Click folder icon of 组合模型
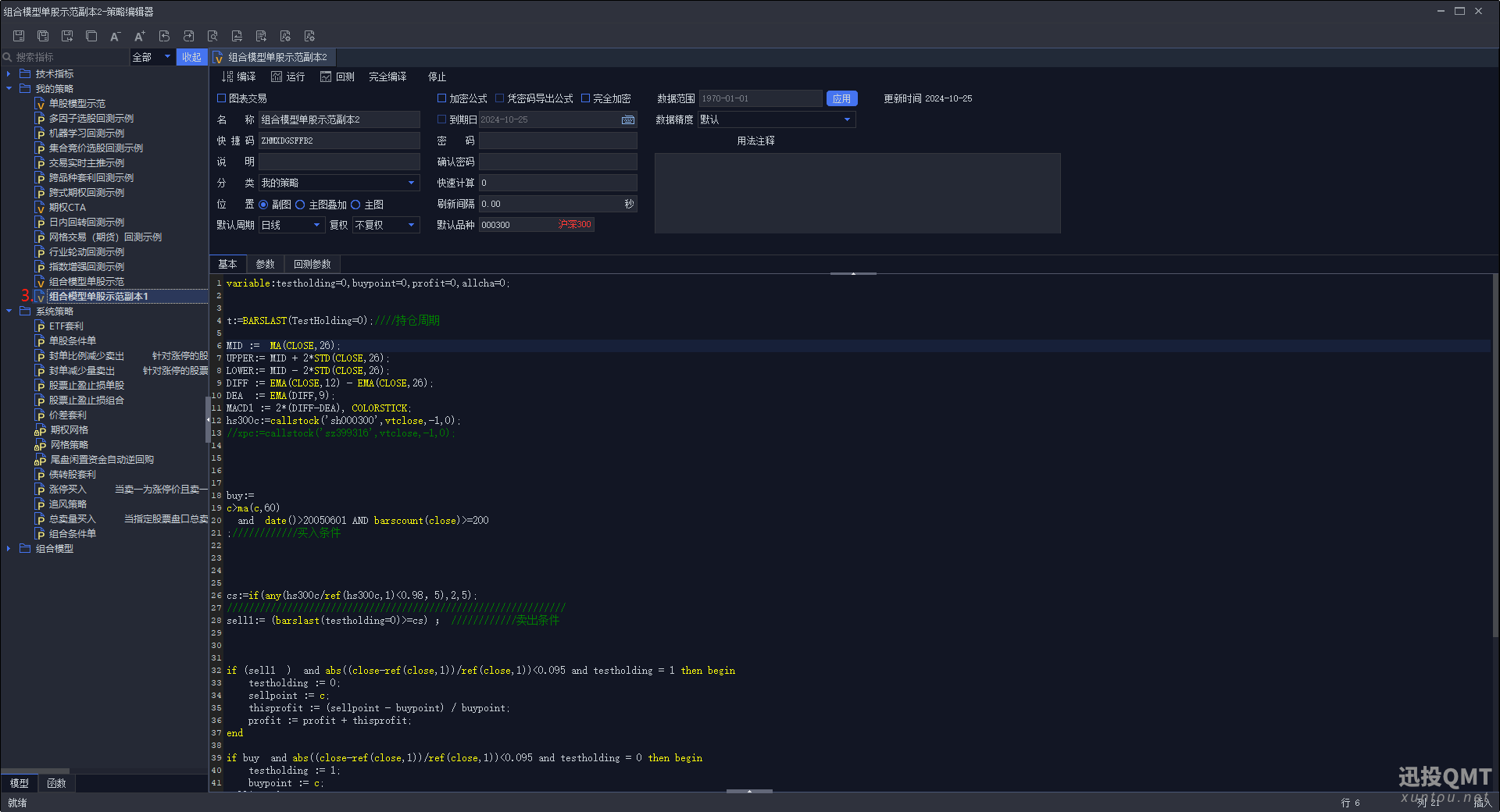The height and width of the screenshot is (812, 1500). 25,548
